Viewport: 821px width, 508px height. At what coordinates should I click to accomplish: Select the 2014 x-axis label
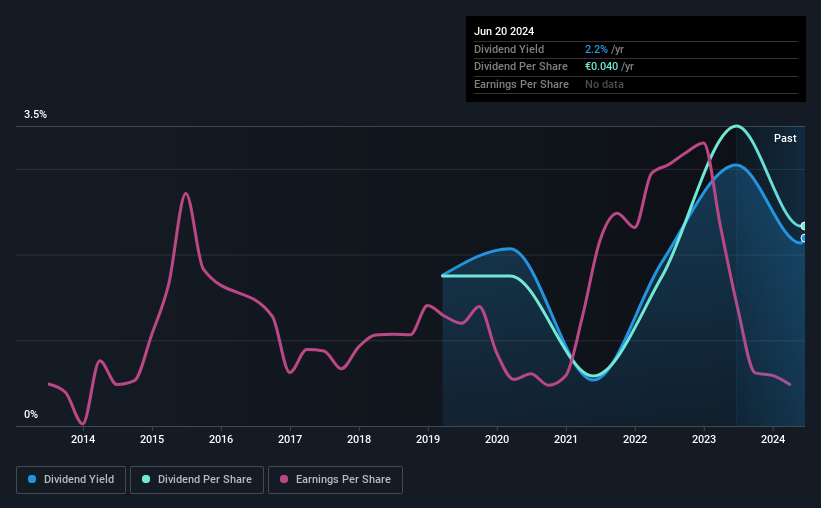click(83, 439)
